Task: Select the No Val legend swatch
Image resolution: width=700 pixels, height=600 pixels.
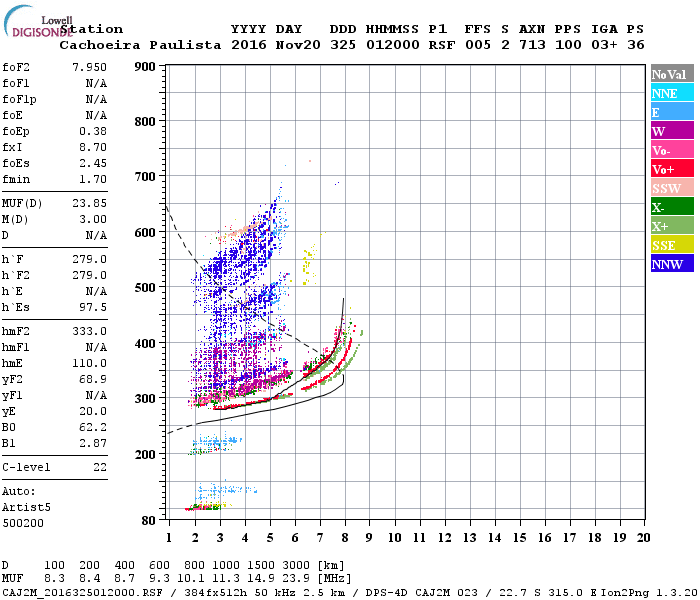Action: pyautogui.click(x=672, y=74)
